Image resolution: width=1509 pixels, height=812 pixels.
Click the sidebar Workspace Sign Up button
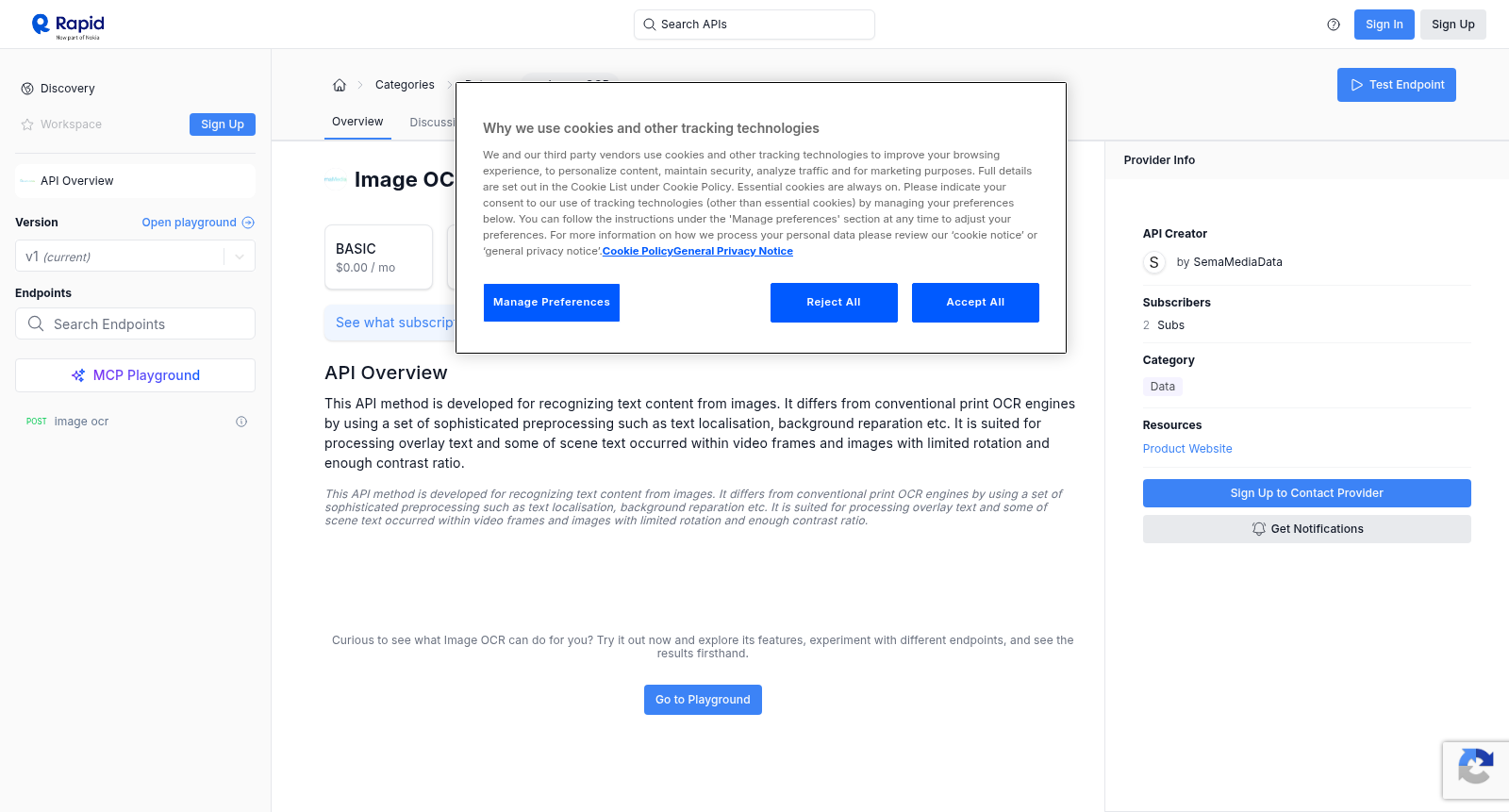click(x=223, y=124)
